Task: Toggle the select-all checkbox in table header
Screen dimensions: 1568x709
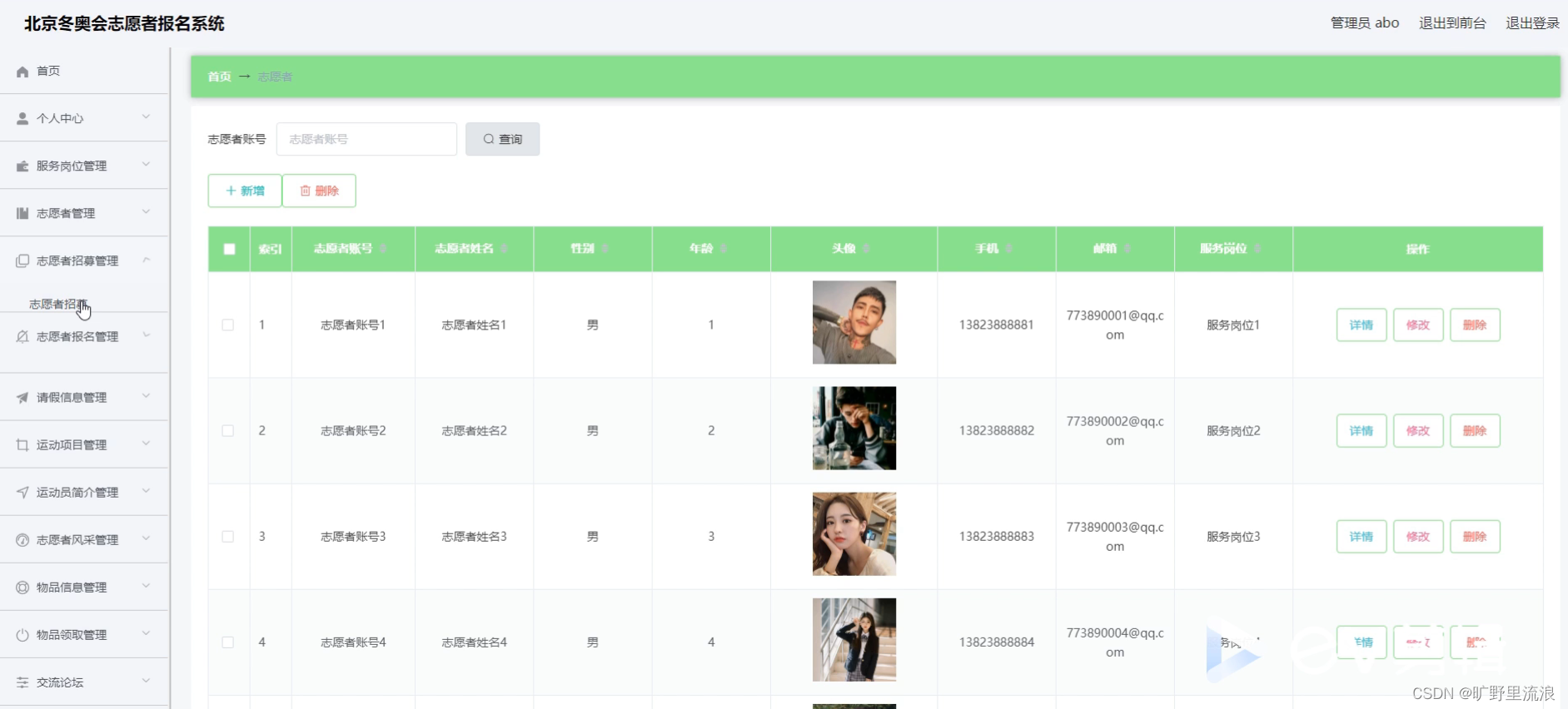Action: pos(229,249)
